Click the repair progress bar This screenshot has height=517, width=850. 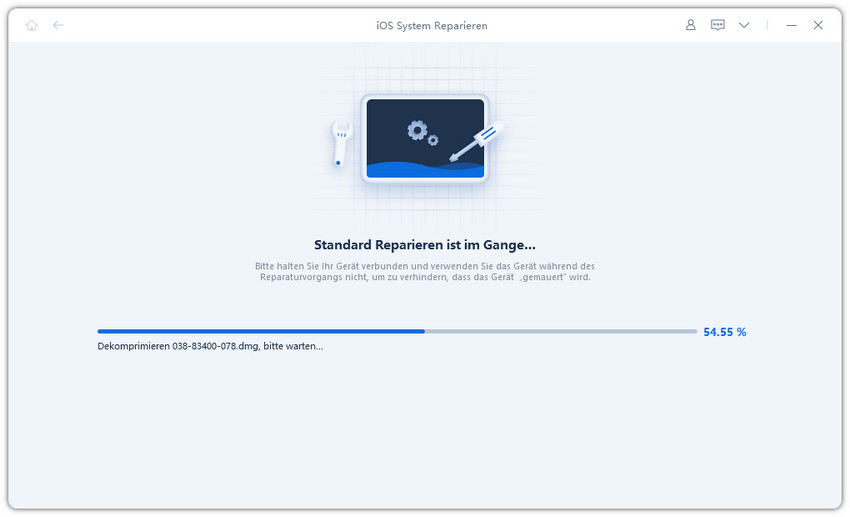[397, 331]
